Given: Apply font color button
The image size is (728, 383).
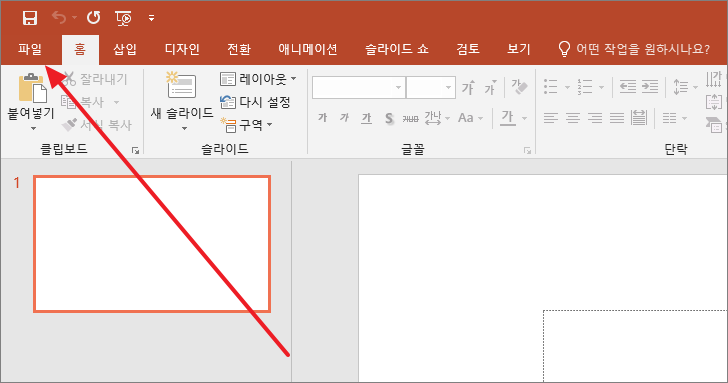Looking at the screenshot, I should [507, 118].
